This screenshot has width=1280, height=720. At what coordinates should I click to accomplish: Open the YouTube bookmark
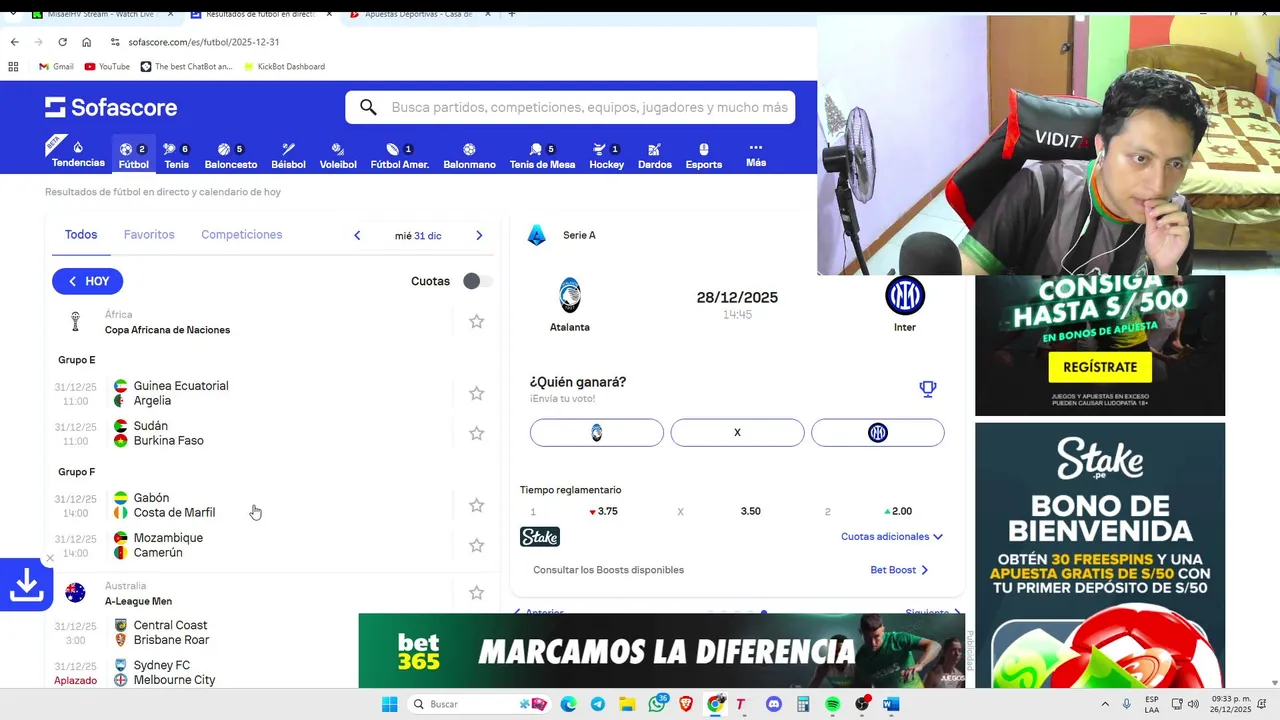coord(107,66)
